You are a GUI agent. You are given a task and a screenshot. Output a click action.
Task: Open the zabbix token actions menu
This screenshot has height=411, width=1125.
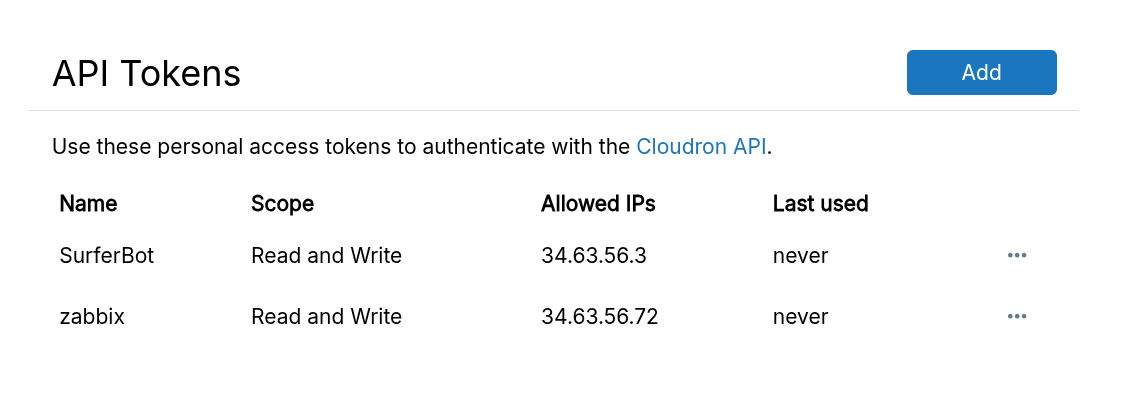pos(1017,317)
